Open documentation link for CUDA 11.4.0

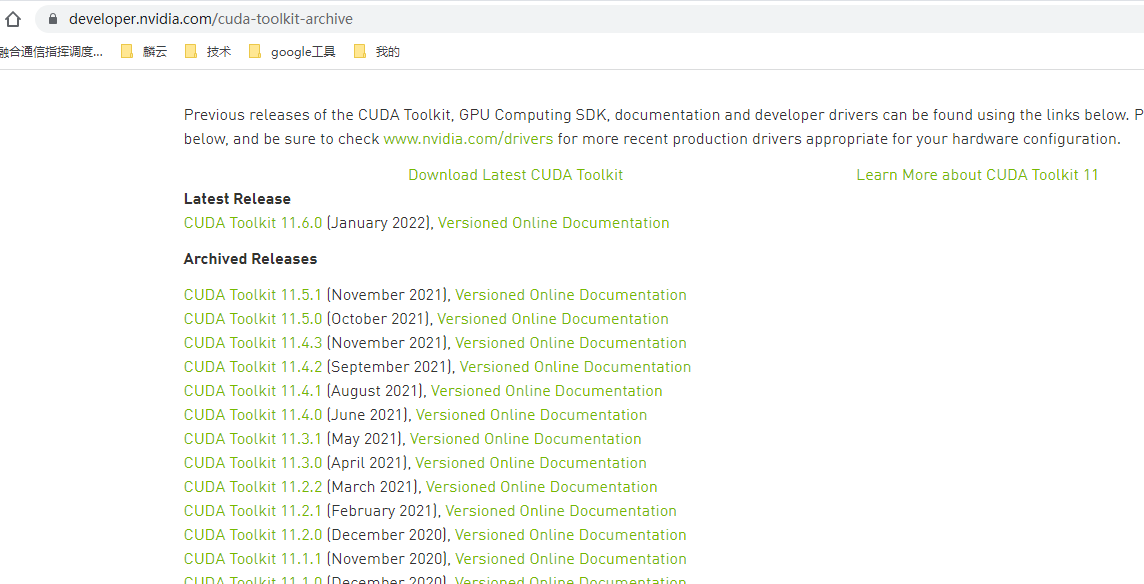pyautogui.click(x=531, y=415)
